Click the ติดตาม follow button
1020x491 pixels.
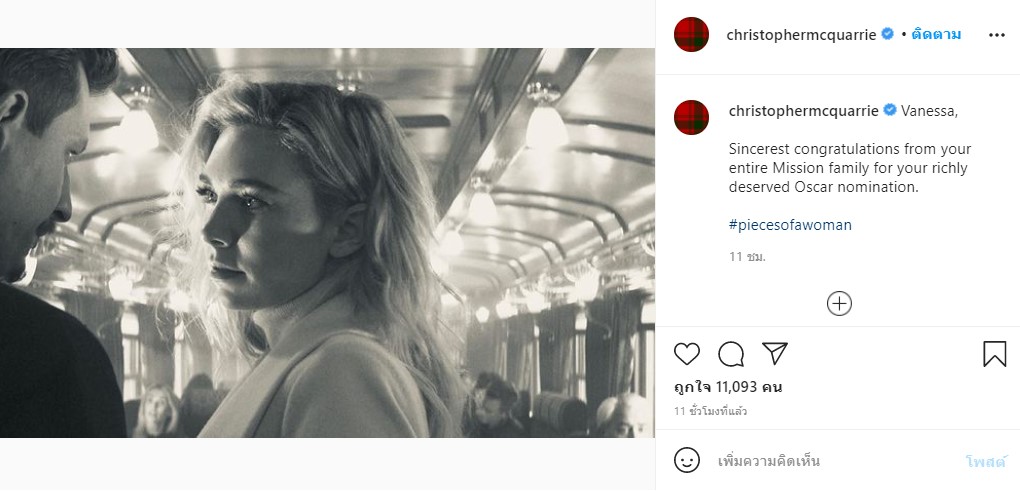click(x=937, y=35)
